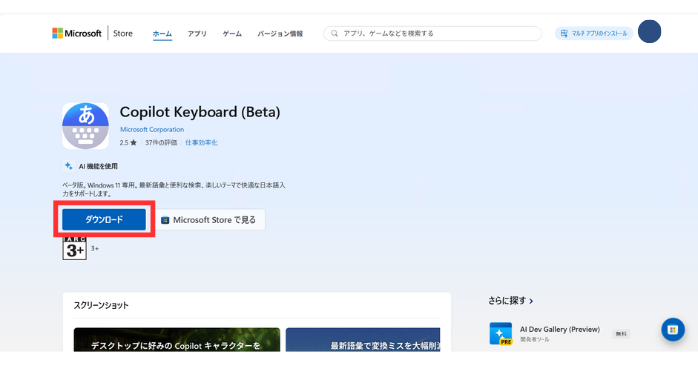
Task: Open the 仕事効率化 category link
Action: (x=201, y=142)
